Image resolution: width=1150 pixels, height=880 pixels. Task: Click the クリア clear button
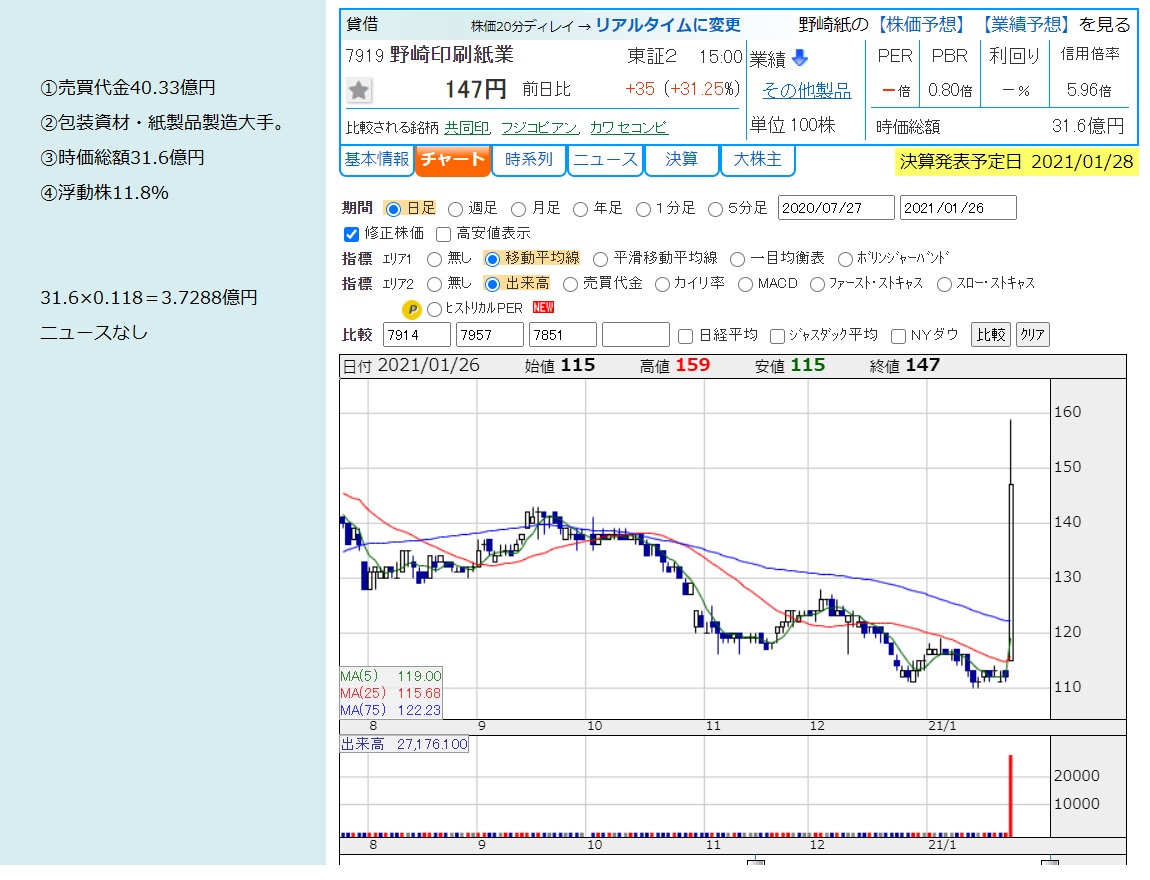(x=1032, y=334)
